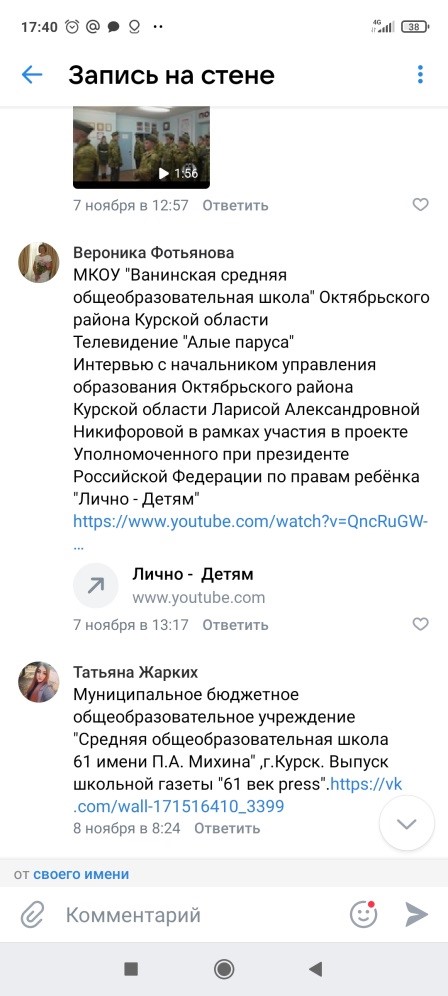
Task: Reply to the 8 ноября 8:24 comment
Action: click(x=227, y=828)
